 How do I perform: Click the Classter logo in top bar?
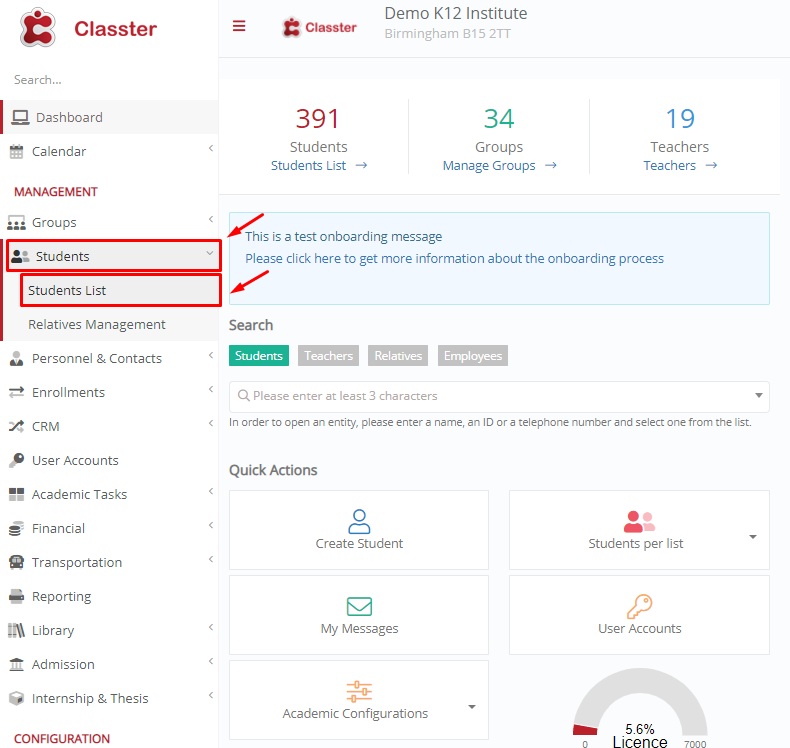[319, 27]
